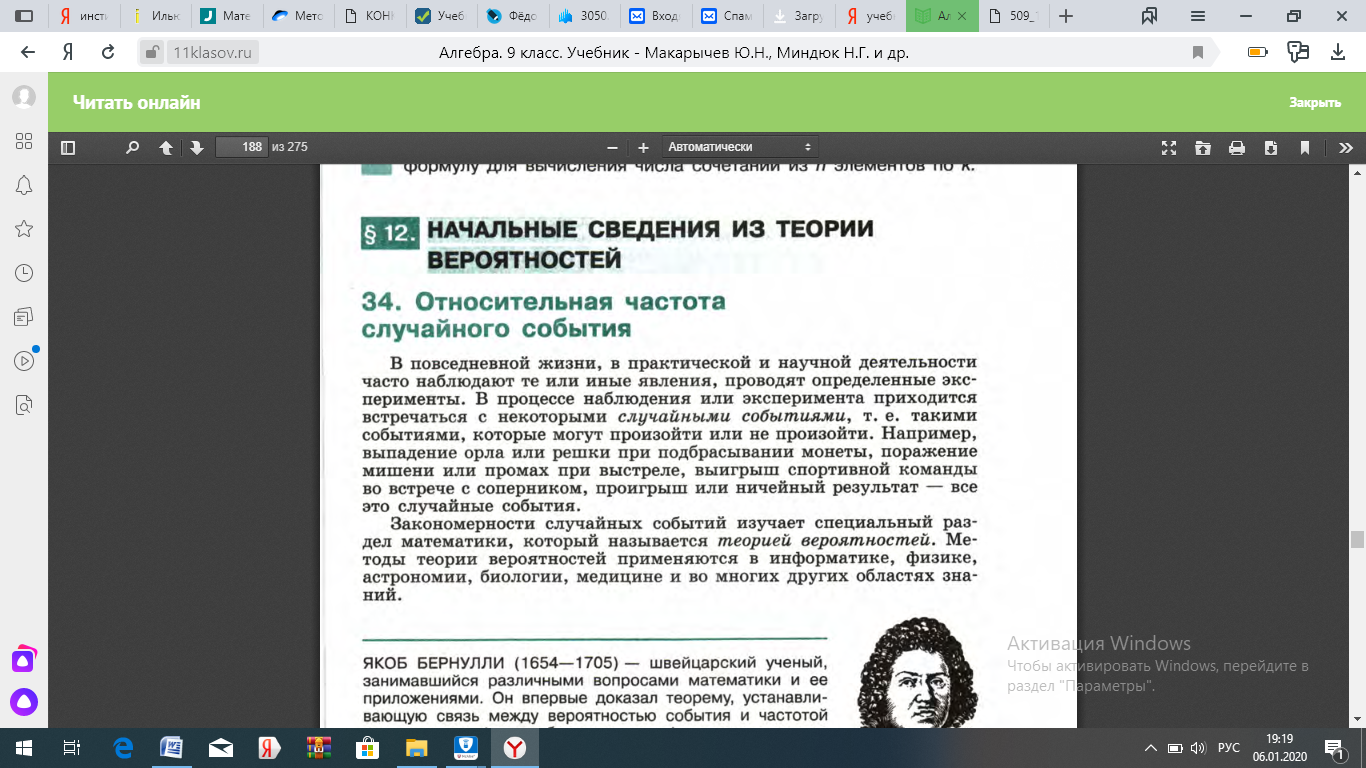Open the Автоматически zoom dropdown
Viewport: 1366px width, 768px height.
tap(740, 147)
